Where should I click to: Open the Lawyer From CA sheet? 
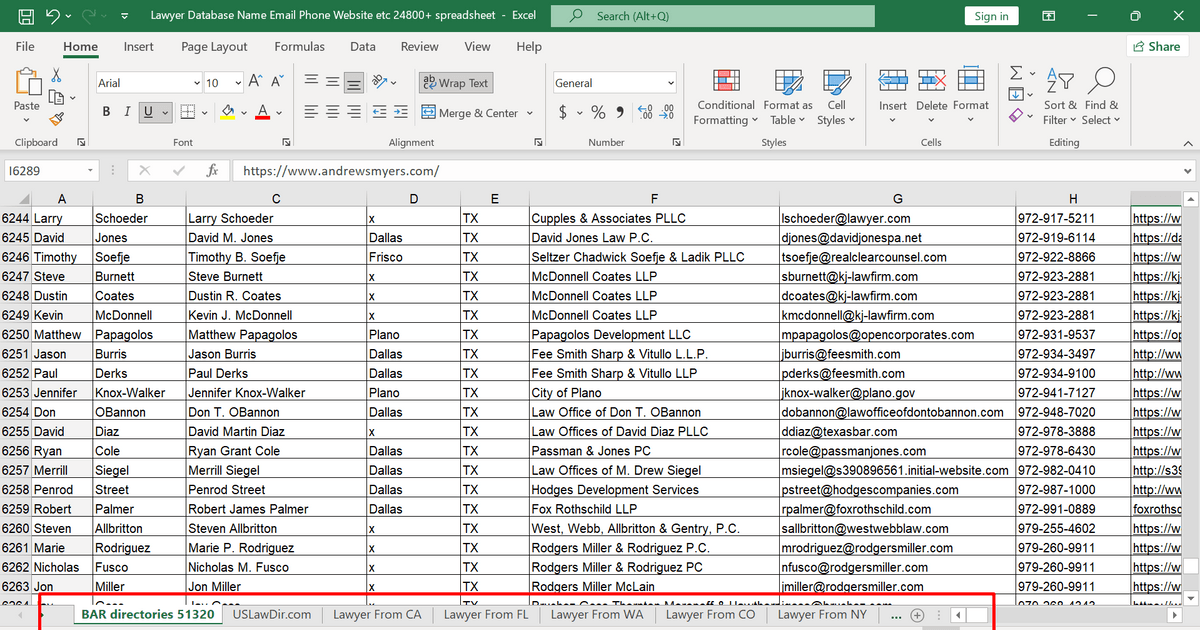point(377,615)
